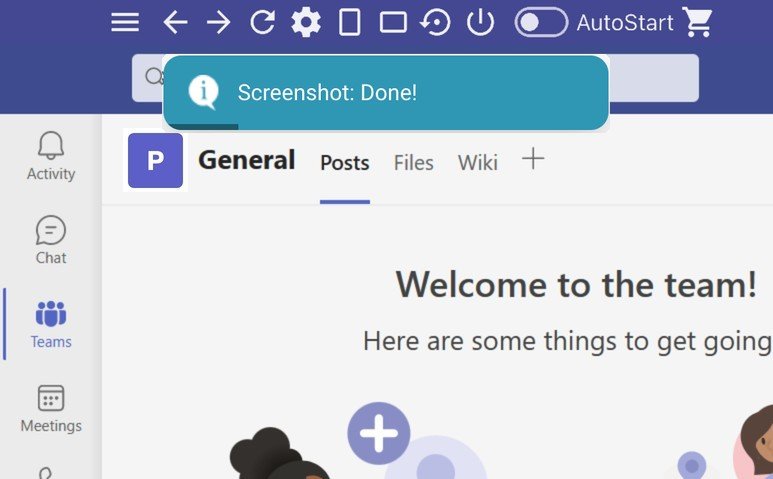
Task: Open settings via the gear icon
Action: pos(306,22)
